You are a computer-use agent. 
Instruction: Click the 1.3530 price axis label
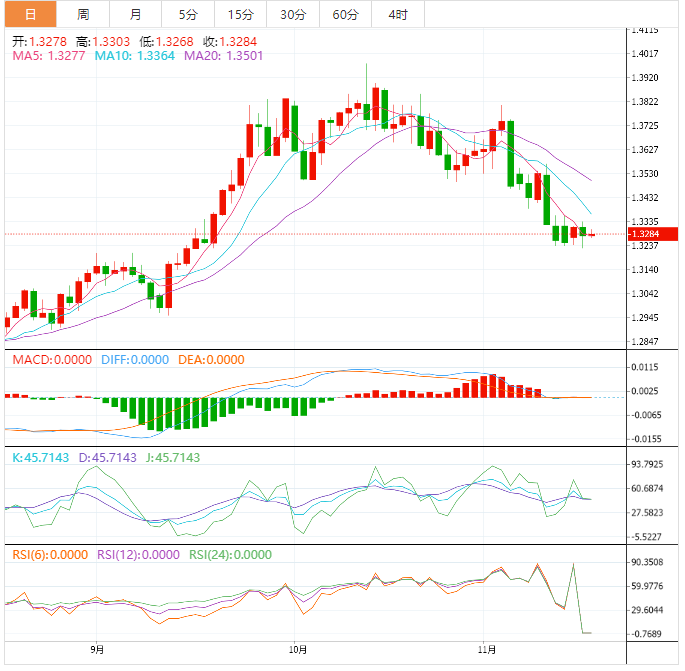[x=645, y=174]
